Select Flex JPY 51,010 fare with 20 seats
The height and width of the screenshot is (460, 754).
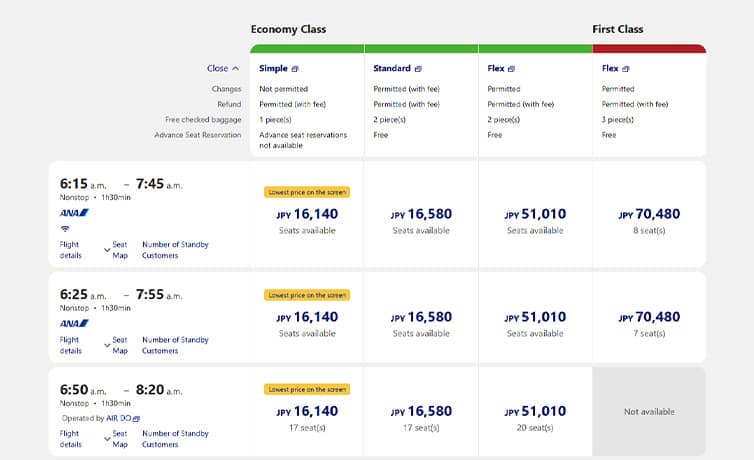(535, 411)
